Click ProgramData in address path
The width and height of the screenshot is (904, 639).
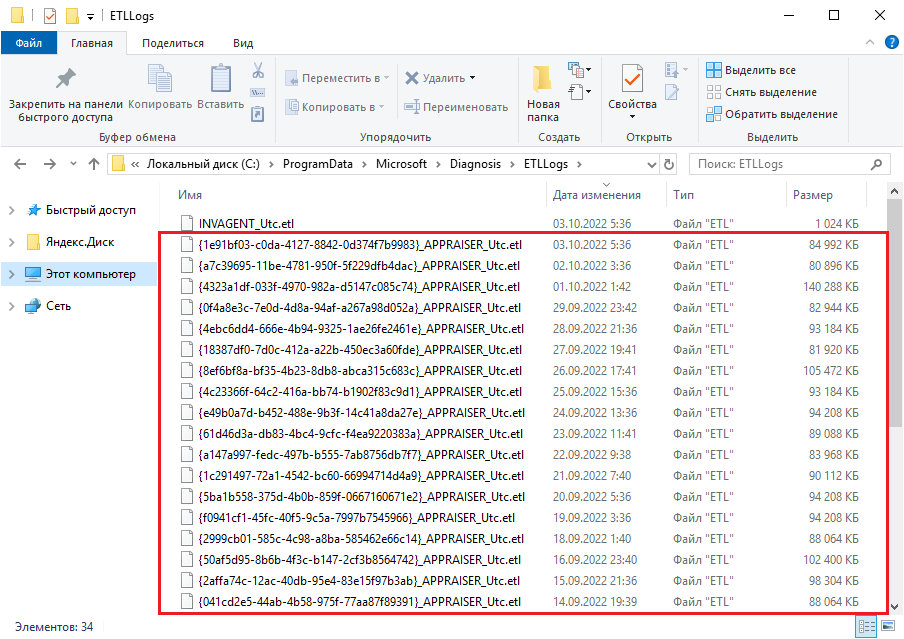[318, 164]
